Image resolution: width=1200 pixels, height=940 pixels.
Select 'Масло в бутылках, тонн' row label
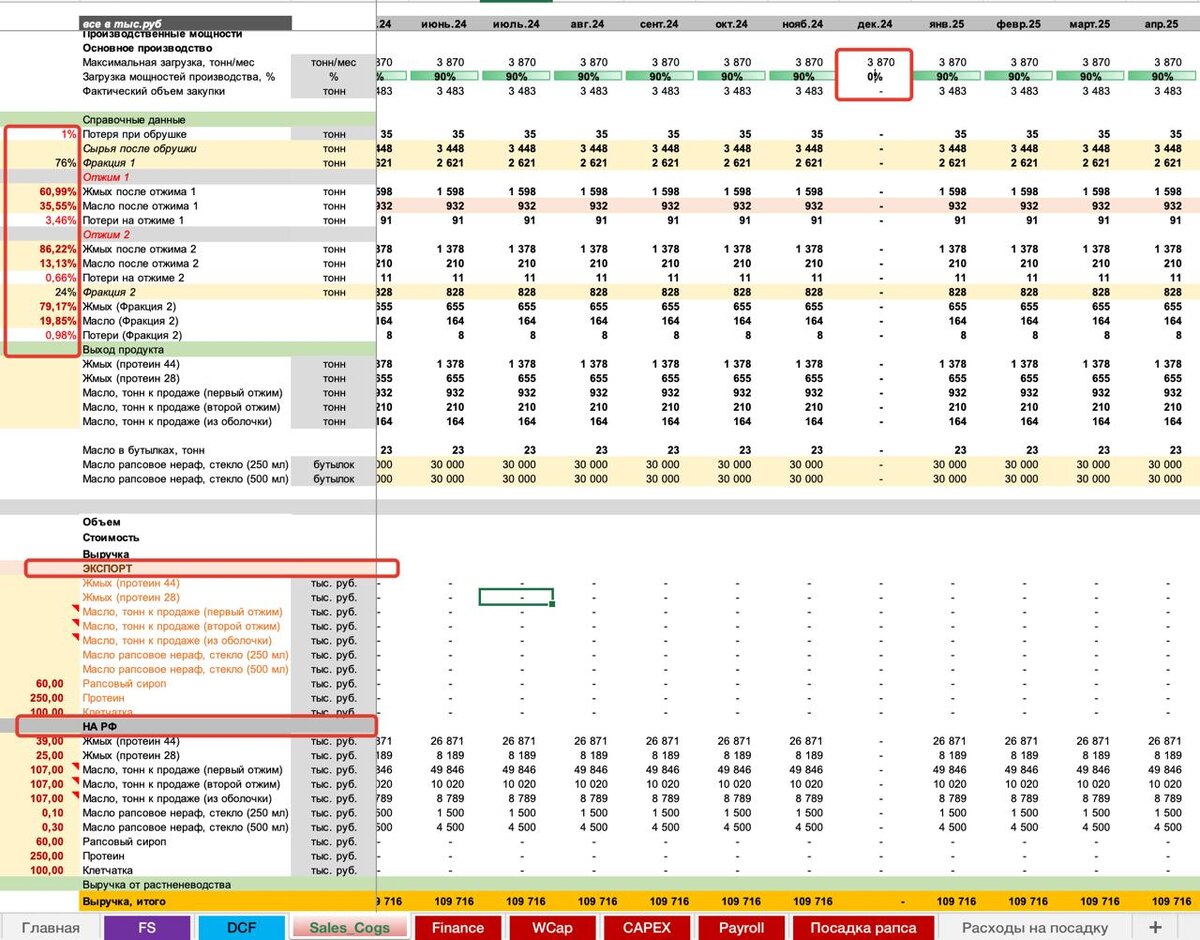[144, 450]
